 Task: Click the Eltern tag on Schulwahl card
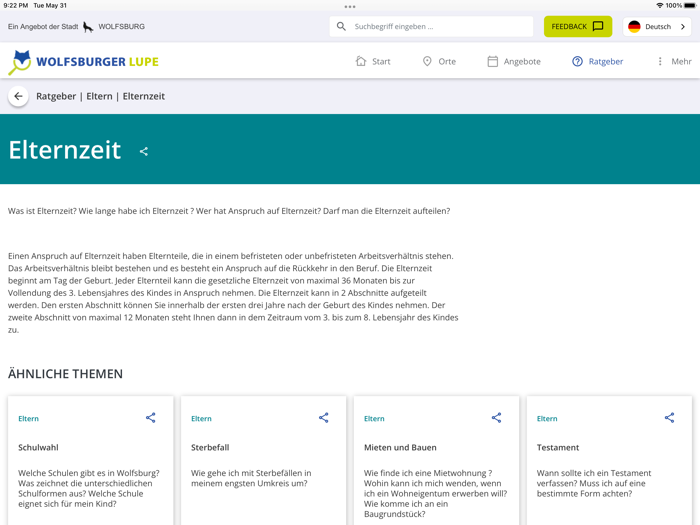pyautogui.click(x=29, y=419)
